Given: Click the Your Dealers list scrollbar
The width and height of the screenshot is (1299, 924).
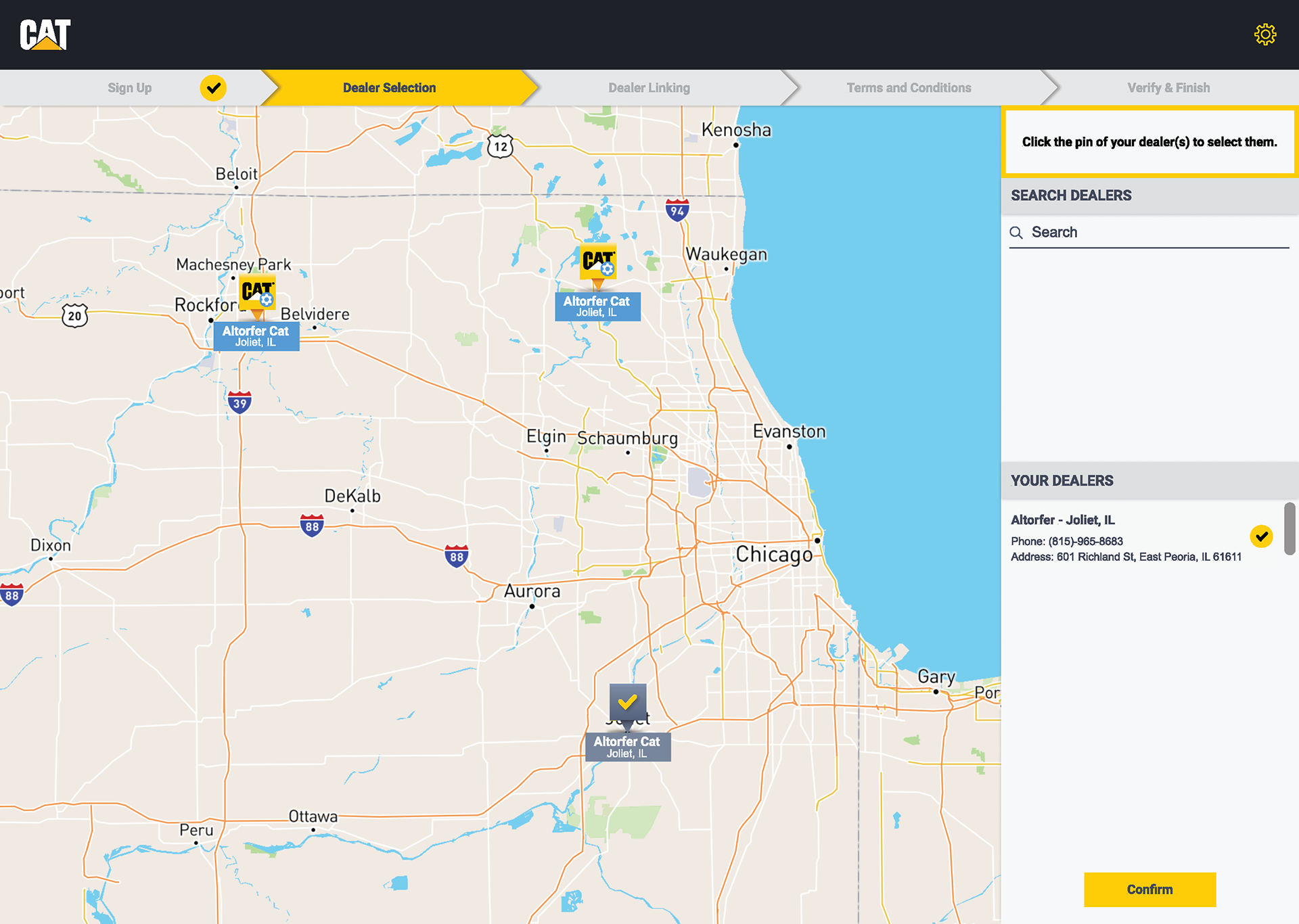Looking at the screenshot, I should [1290, 528].
